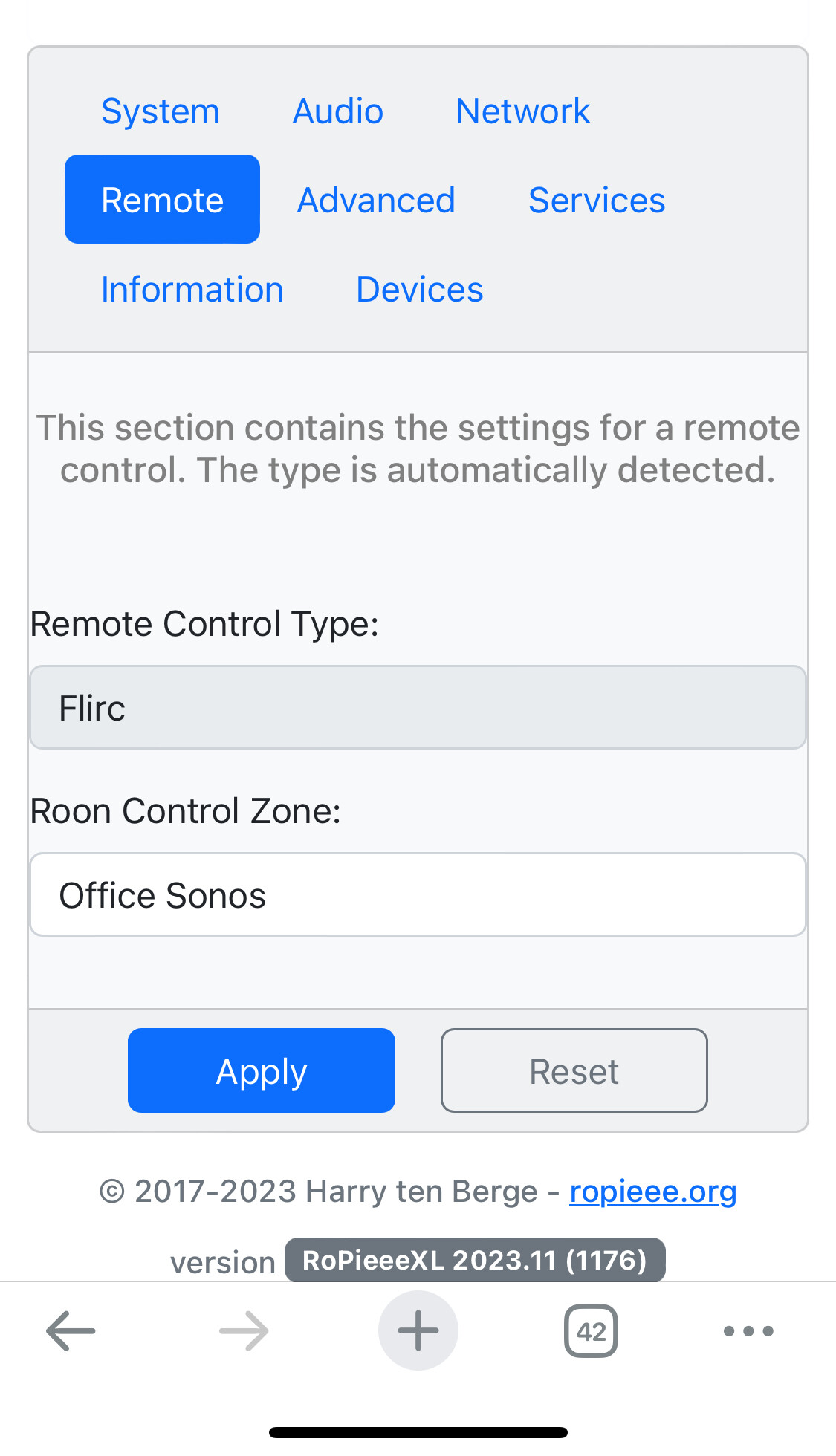The height and width of the screenshot is (1456, 836).
Task: Go to the Network tab
Action: (523, 111)
